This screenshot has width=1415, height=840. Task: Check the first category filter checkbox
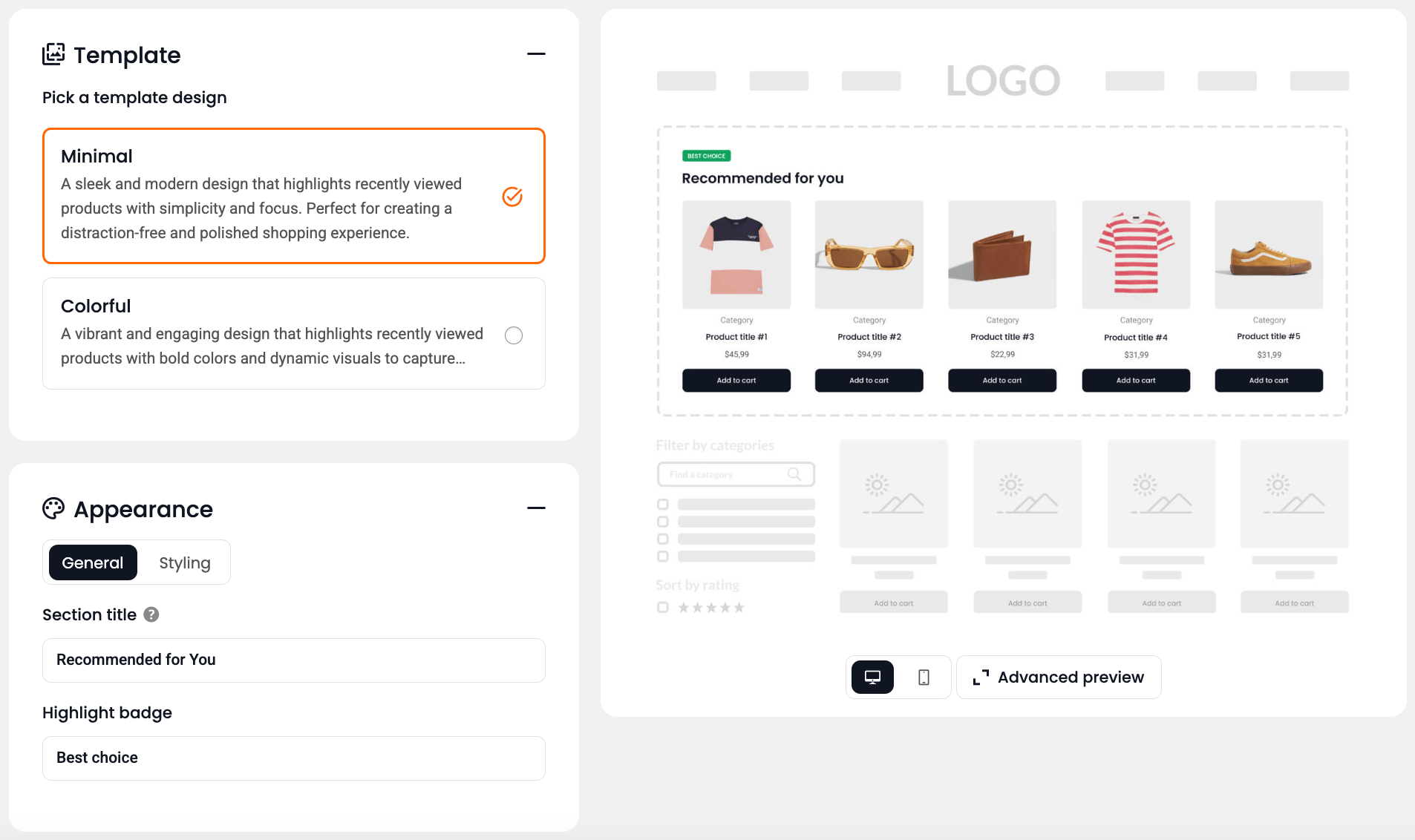663,504
